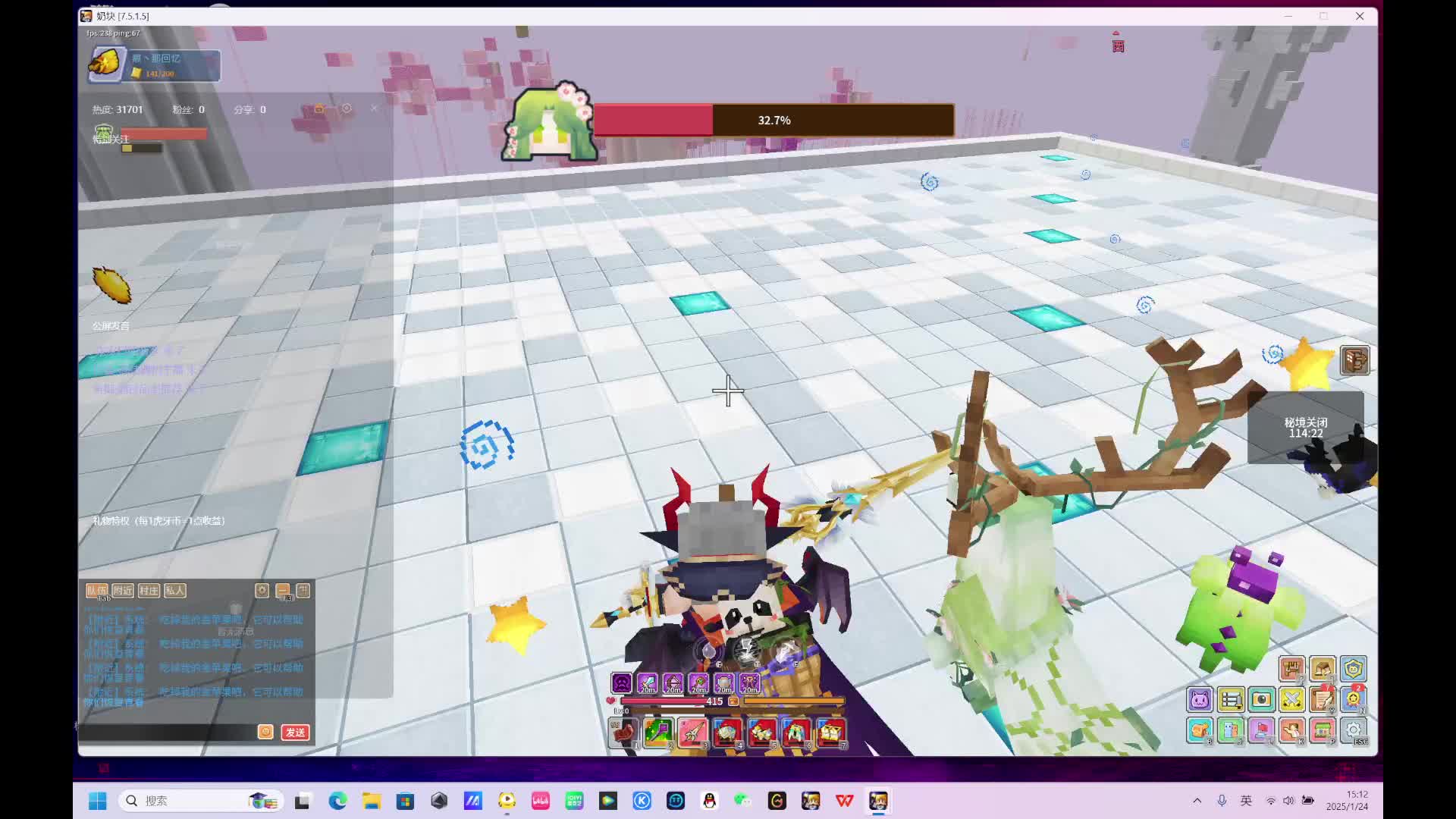Click the camera screenshot icon
The height and width of the screenshot is (819, 1456).
tap(1261, 699)
